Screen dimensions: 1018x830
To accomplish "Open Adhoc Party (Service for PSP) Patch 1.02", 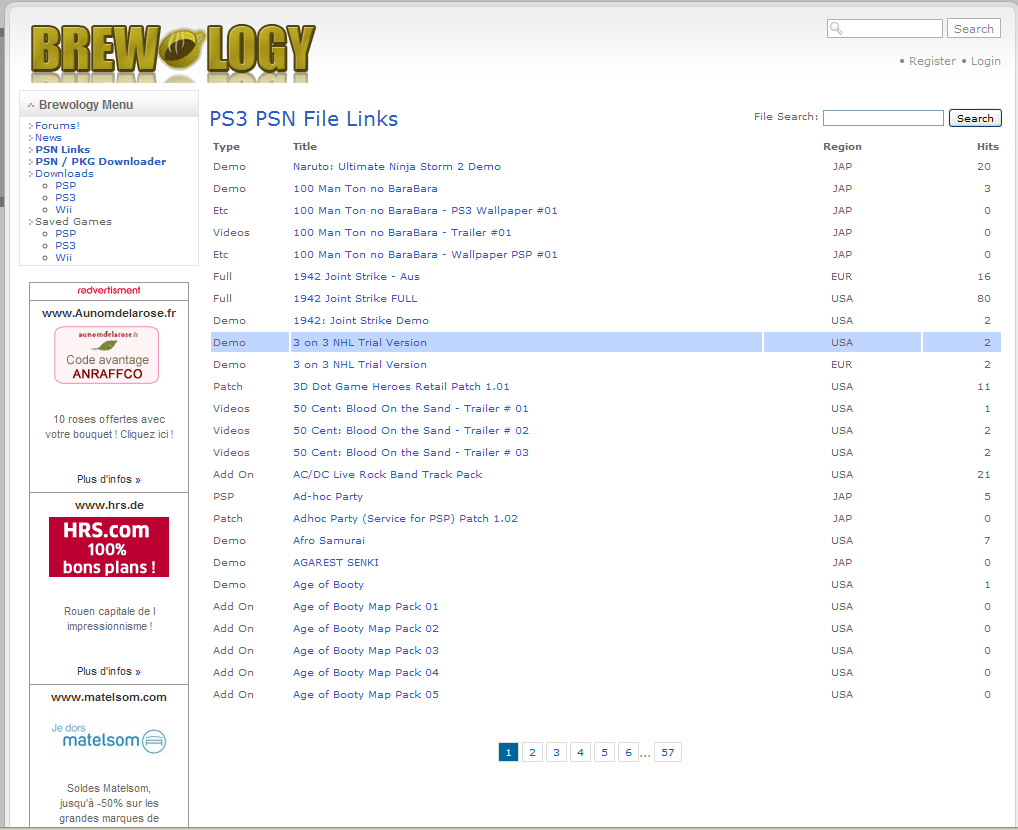I will pyautogui.click(x=405, y=519).
